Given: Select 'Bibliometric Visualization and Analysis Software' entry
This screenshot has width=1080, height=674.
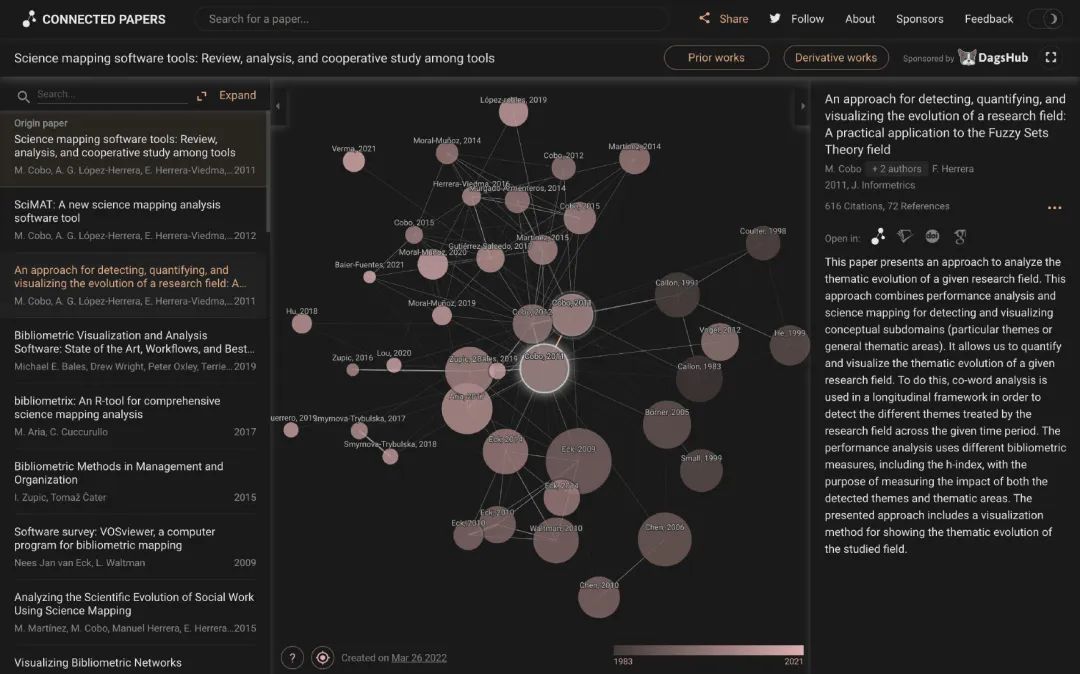Looking at the screenshot, I should (134, 350).
